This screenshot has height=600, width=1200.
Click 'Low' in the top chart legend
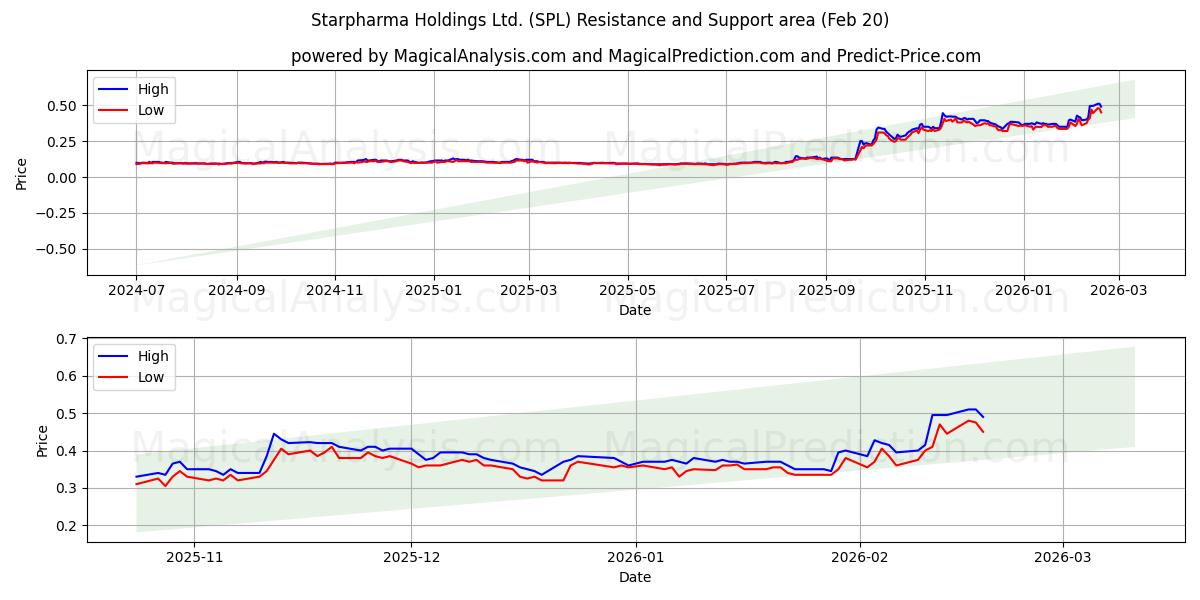tap(151, 110)
